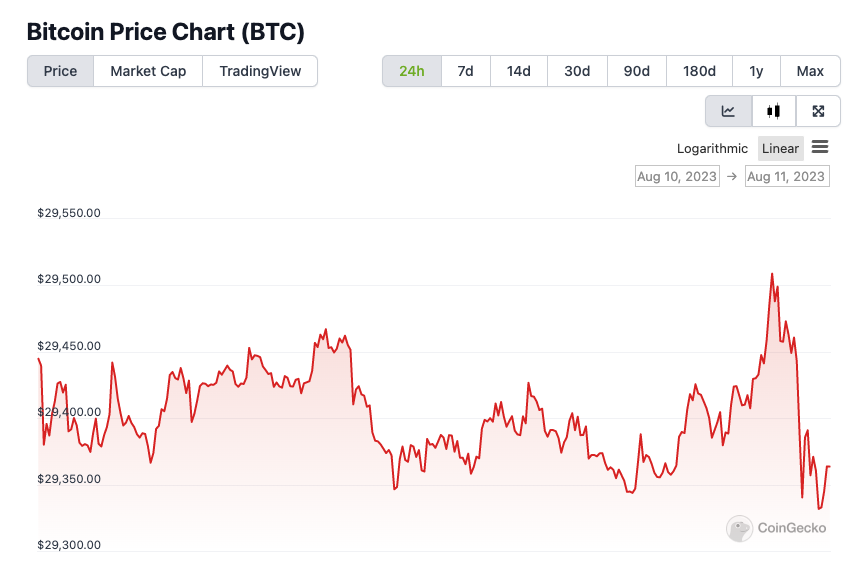The width and height of the screenshot is (868, 578).
Task: Edit end date Aug 11, 2023
Action: [786, 177]
